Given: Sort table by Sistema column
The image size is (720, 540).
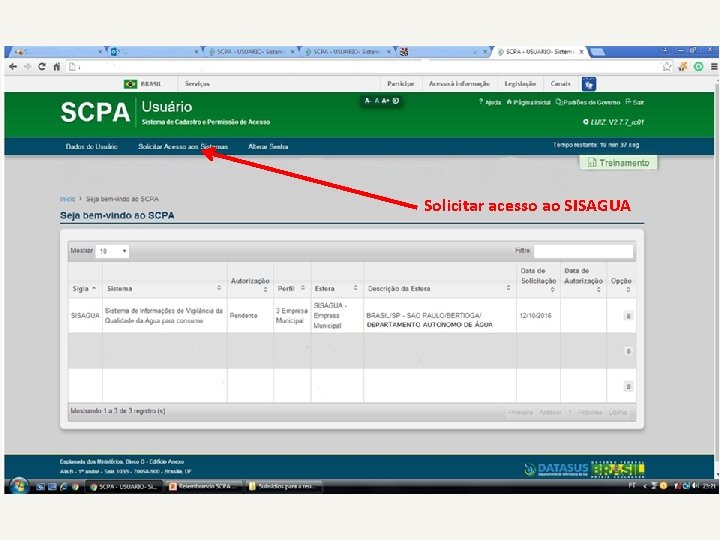Looking at the screenshot, I should point(164,288).
